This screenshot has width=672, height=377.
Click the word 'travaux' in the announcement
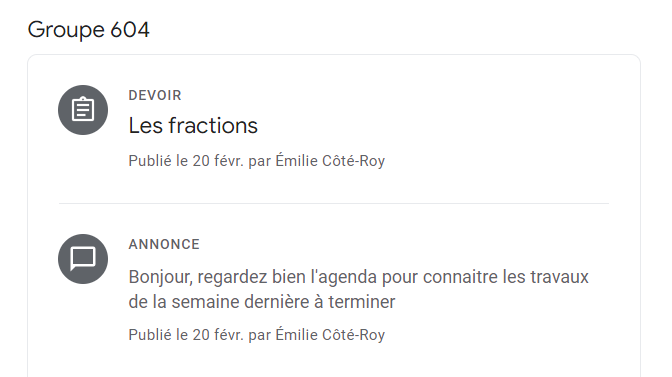click(x=559, y=277)
